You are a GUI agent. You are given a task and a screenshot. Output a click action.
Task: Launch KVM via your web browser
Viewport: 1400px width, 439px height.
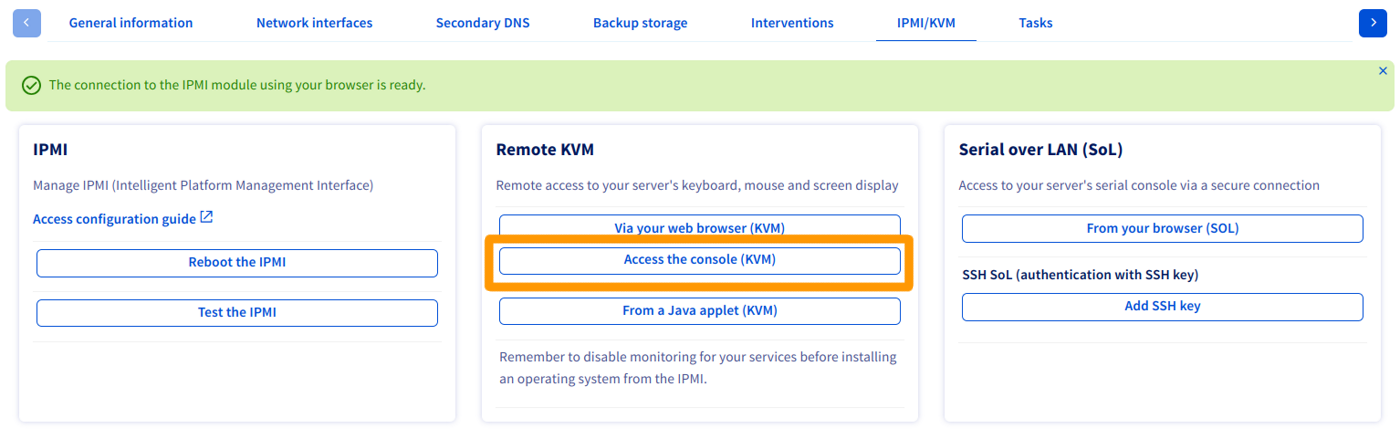tap(699, 228)
